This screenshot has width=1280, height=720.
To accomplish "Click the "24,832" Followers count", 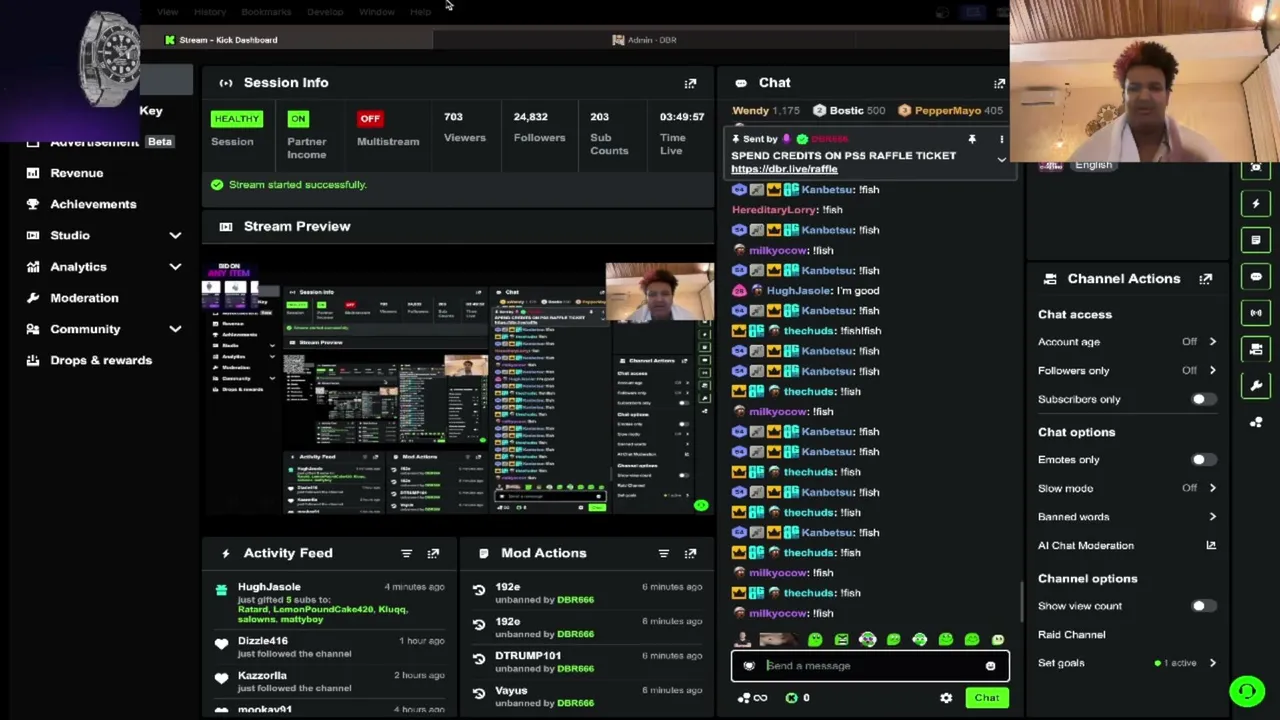I will pyautogui.click(x=531, y=117).
